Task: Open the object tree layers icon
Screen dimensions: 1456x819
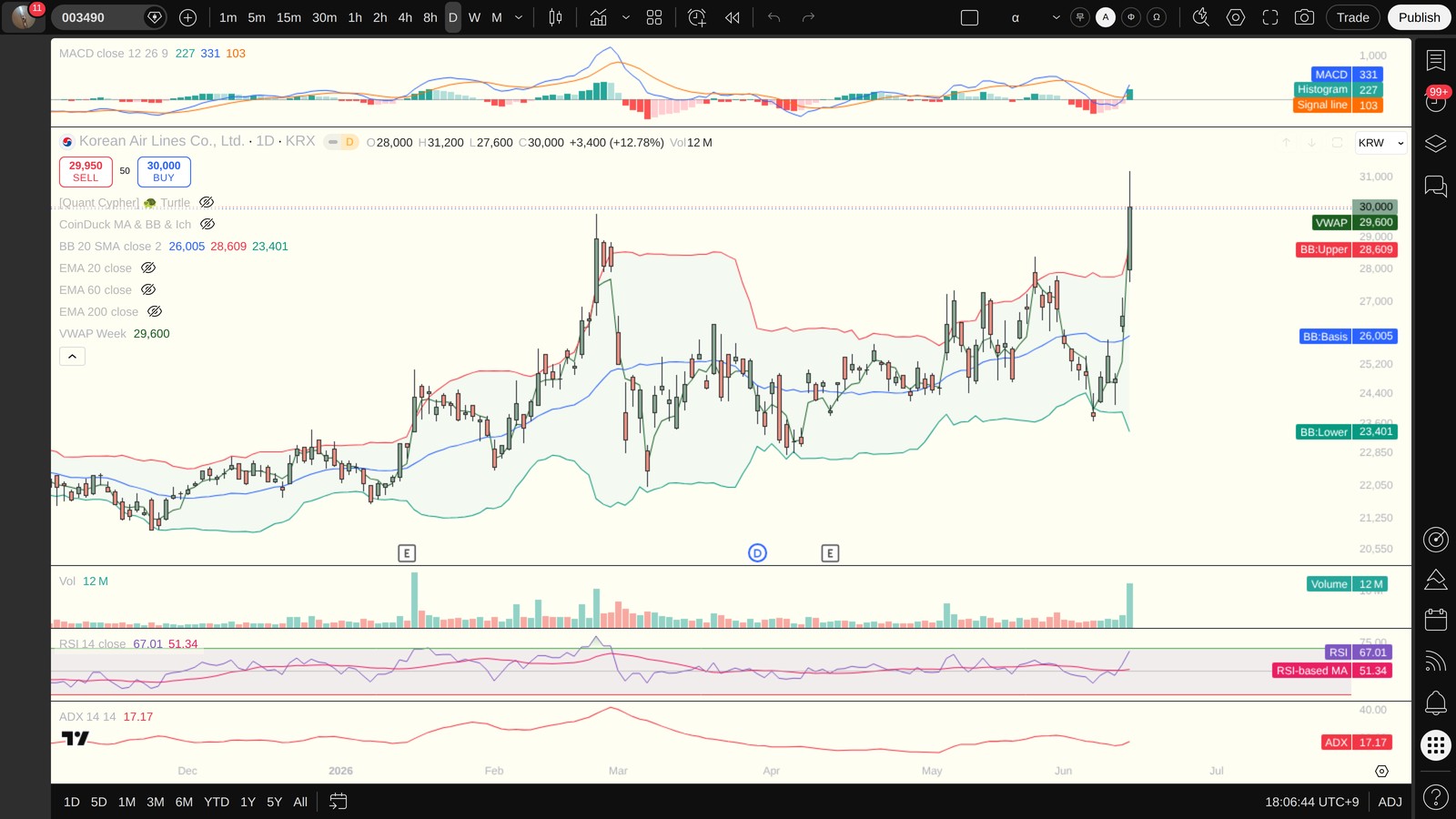Action: [x=1436, y=144]
